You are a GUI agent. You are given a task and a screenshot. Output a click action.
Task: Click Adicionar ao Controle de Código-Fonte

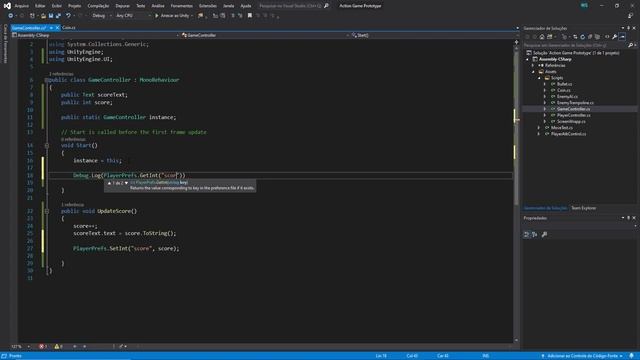(x=582, y=356)
